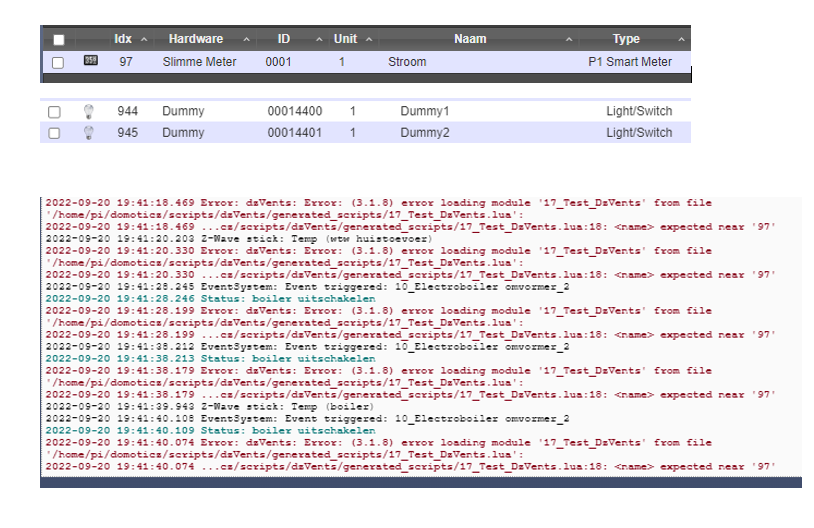
Task: Click the error log line at 19:41:20.330 'Error: dzVents'
Action: click(378, 251)
